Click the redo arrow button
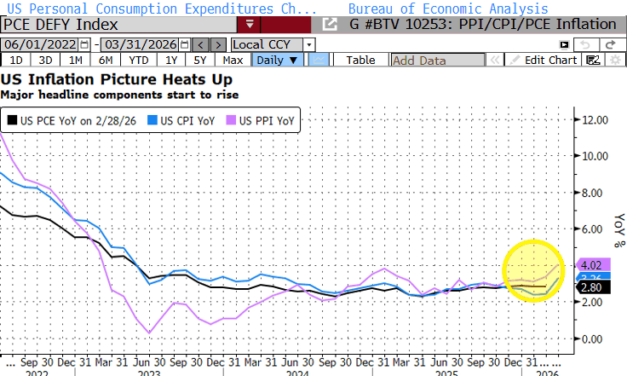The image size is (627, 376). coord(611,45)
